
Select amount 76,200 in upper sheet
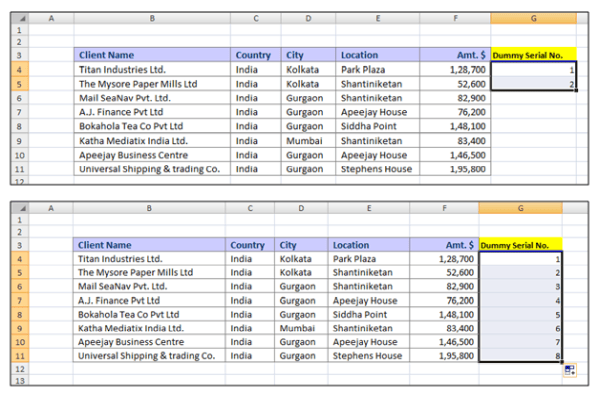click(455, 112)
